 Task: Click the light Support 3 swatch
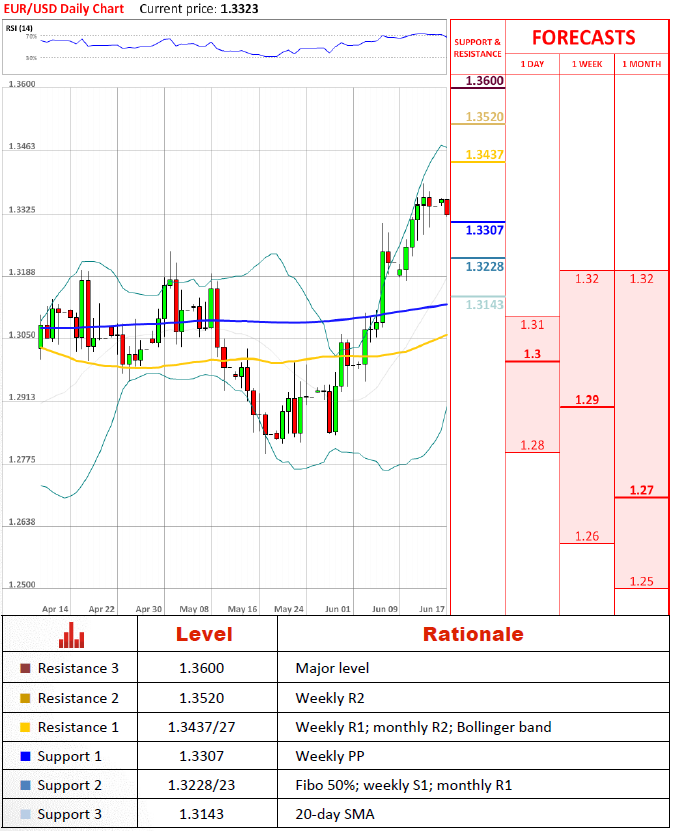(x=25, y=814)
